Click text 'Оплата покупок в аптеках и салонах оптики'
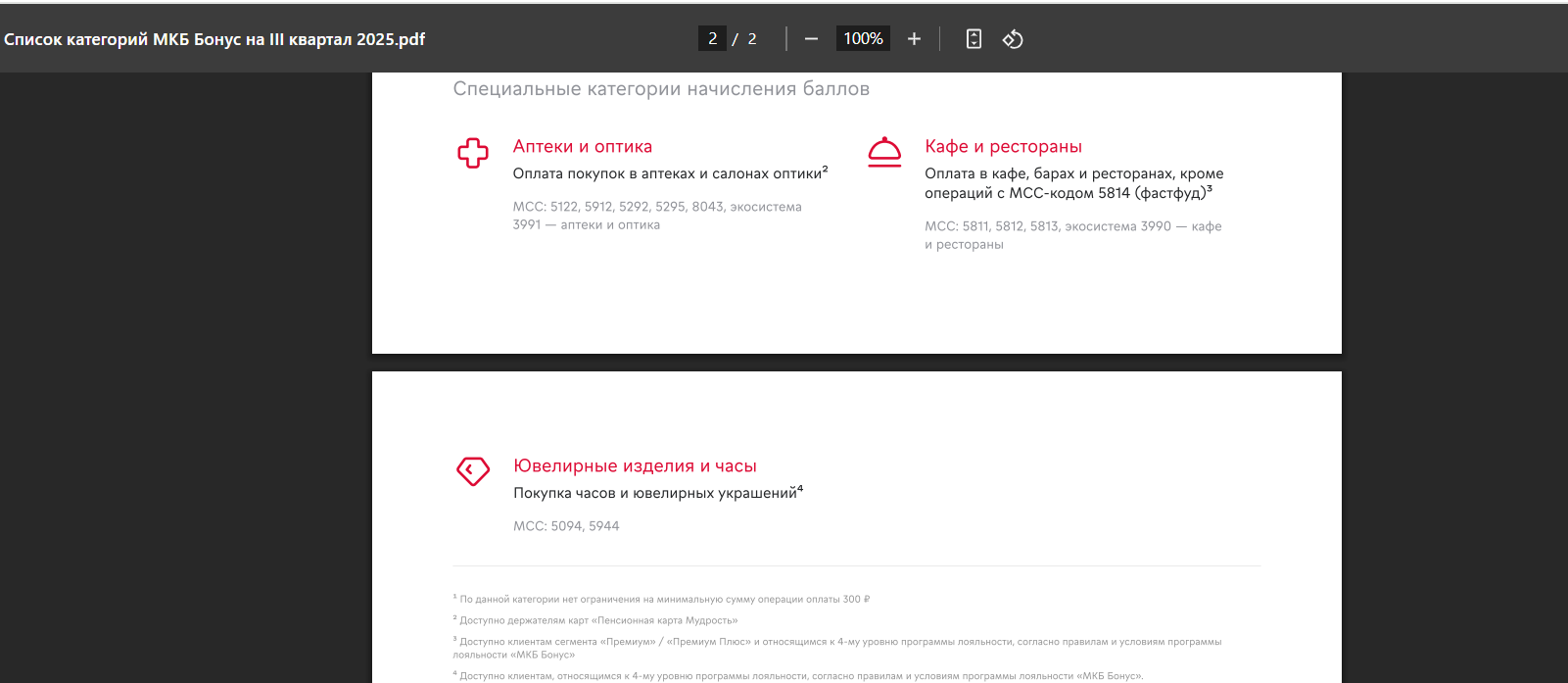The width and height of the screenshot is (1568, 683). [668, 173]
